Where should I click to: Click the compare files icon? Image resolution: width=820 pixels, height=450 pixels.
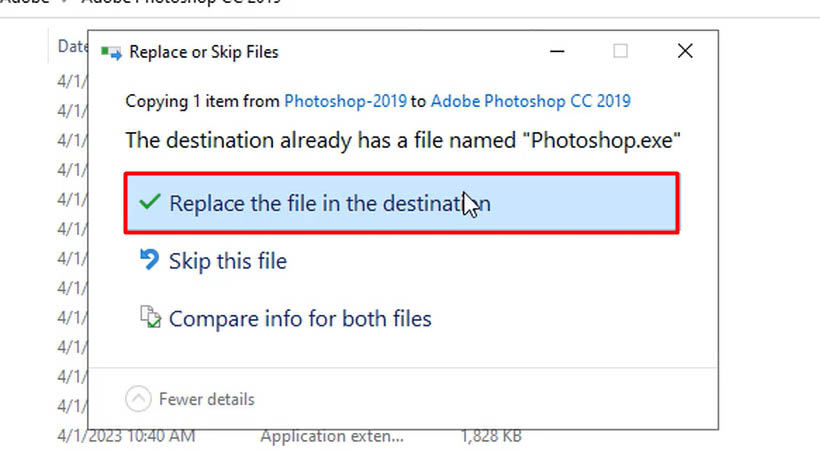click(150, 319)
